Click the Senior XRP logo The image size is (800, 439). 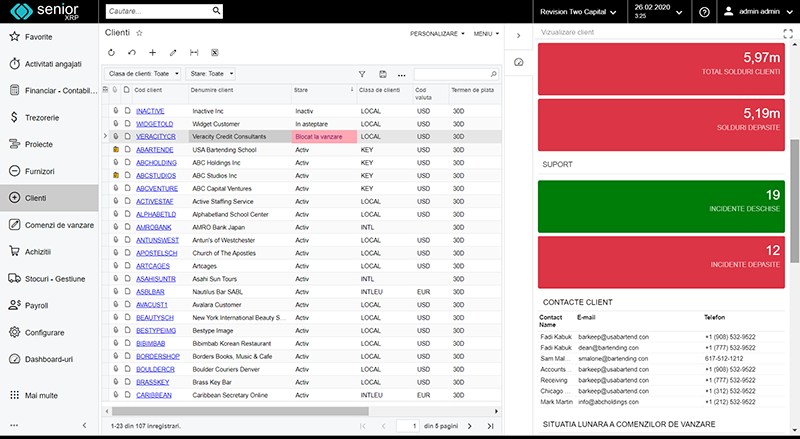[x=45, y=11]
